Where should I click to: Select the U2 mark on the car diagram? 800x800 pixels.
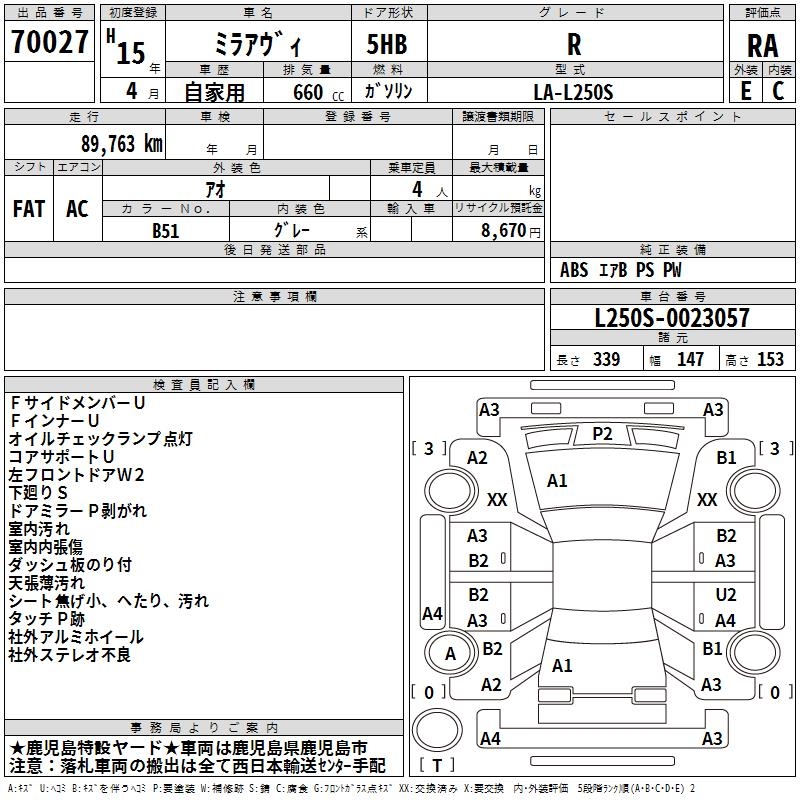726,595
